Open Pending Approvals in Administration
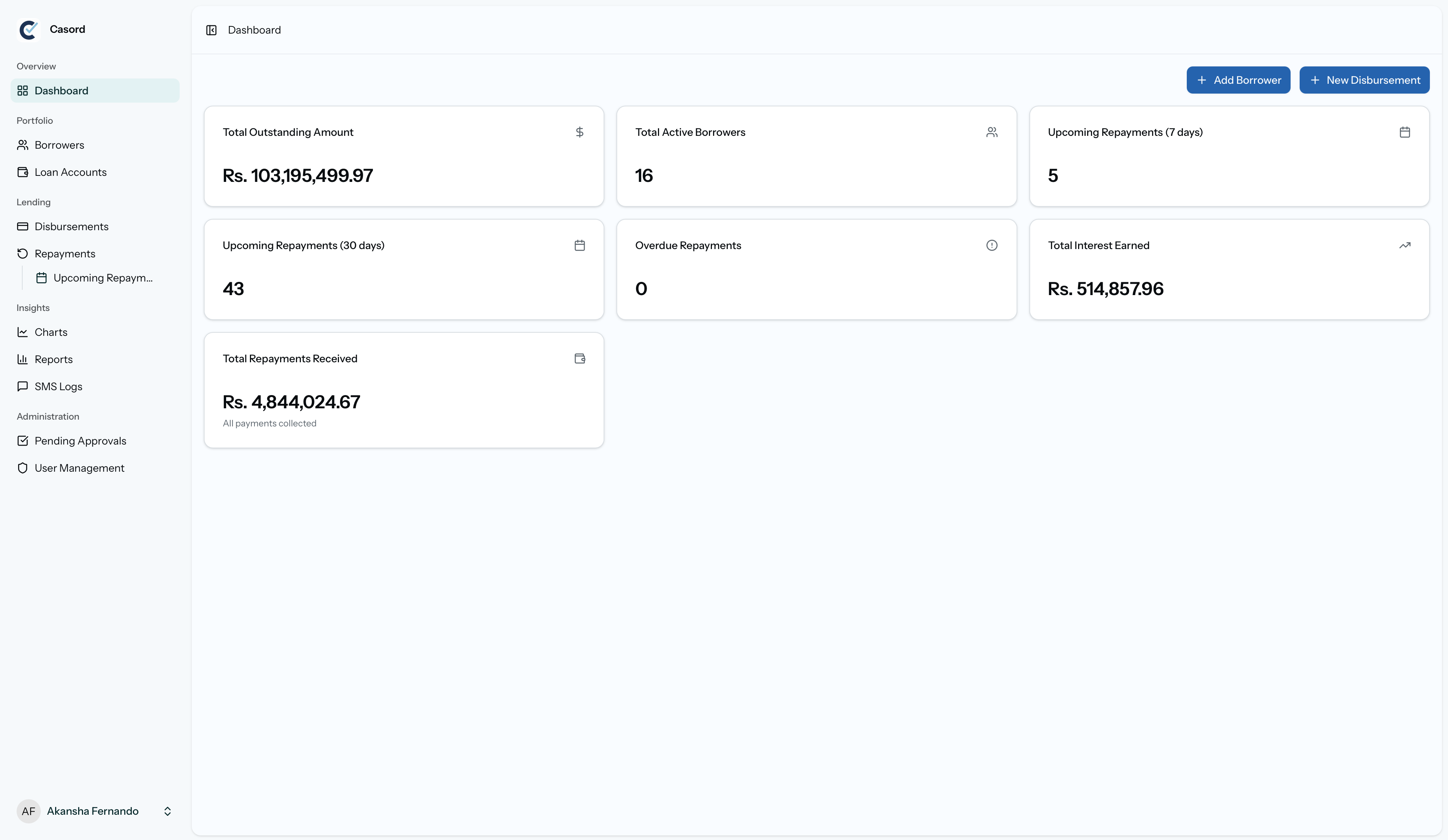 80,441
